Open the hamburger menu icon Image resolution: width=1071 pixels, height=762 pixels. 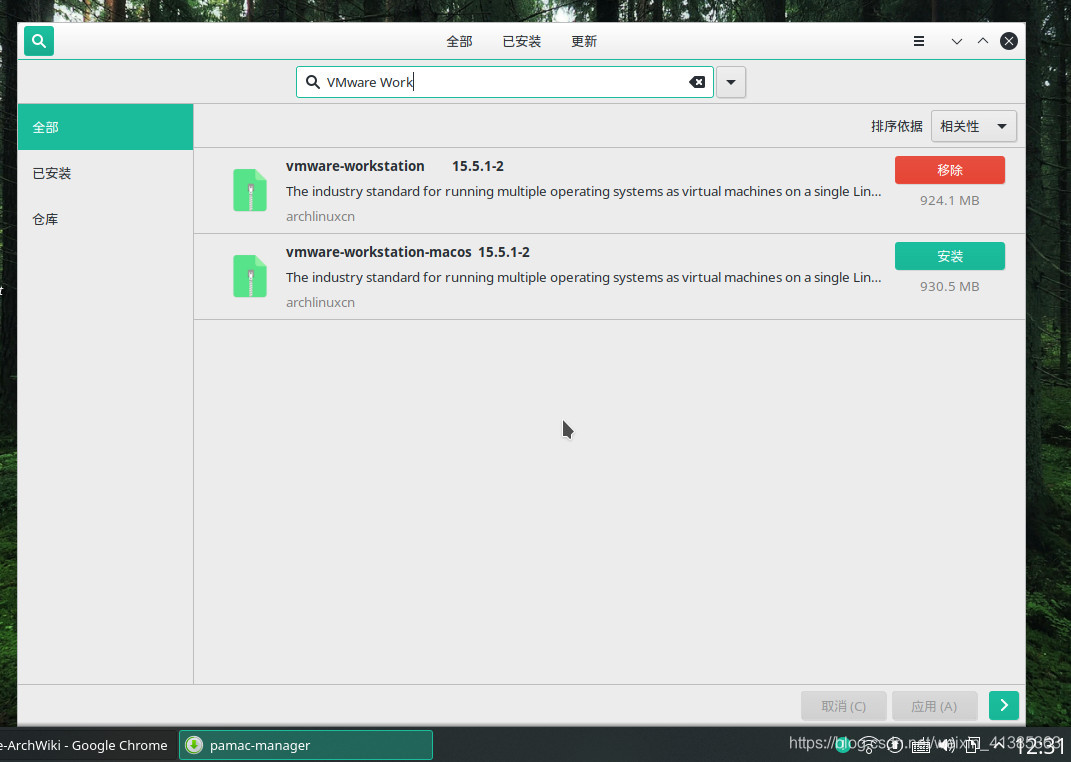point(919,41)
